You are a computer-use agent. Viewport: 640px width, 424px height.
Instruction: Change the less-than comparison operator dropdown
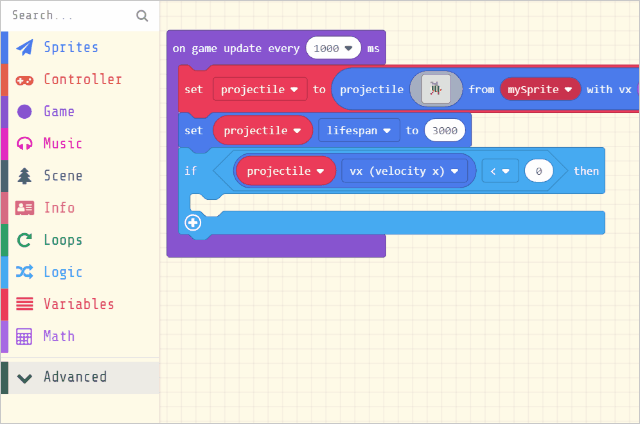(x=500, y=171)
